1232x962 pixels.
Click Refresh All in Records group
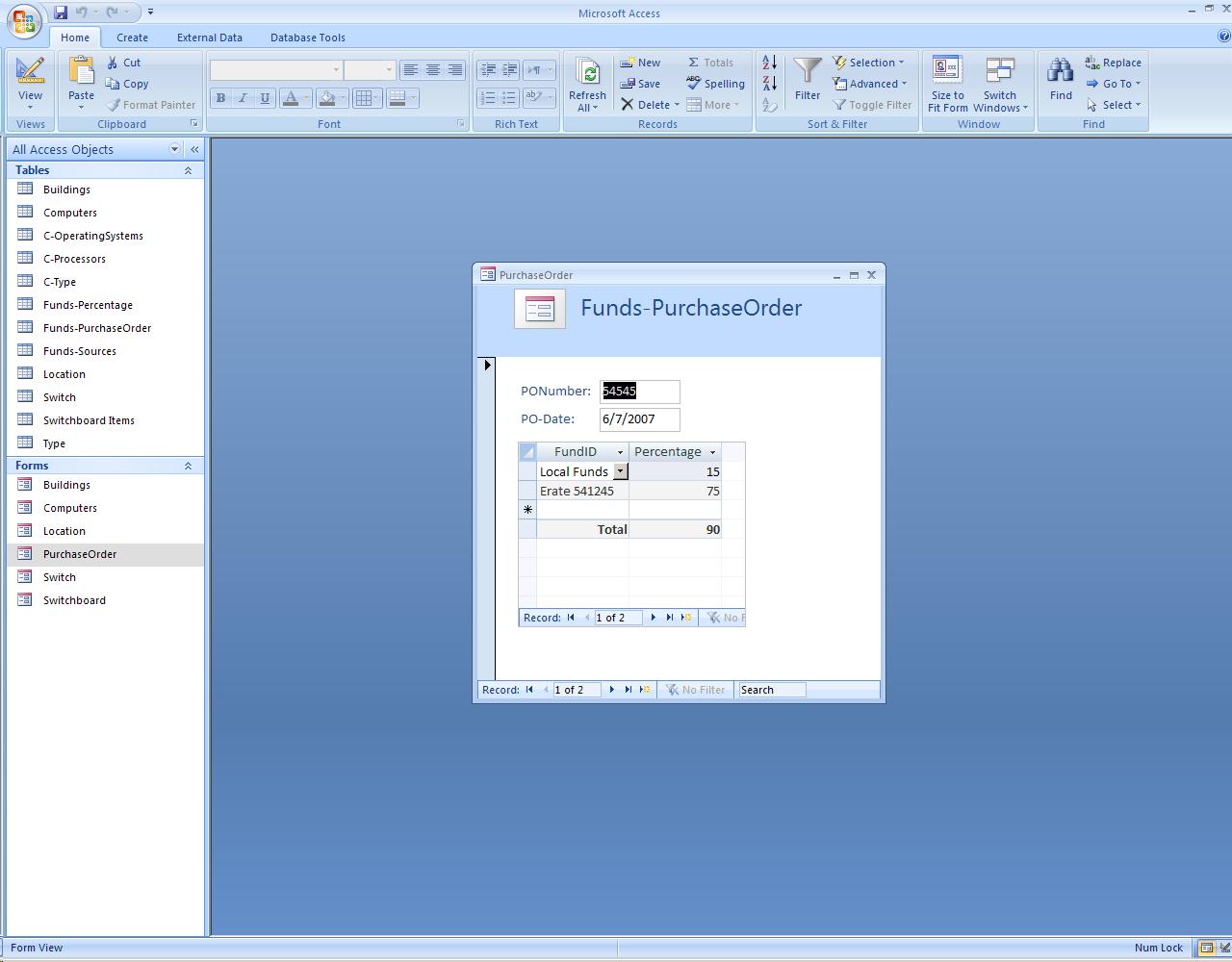587,84
